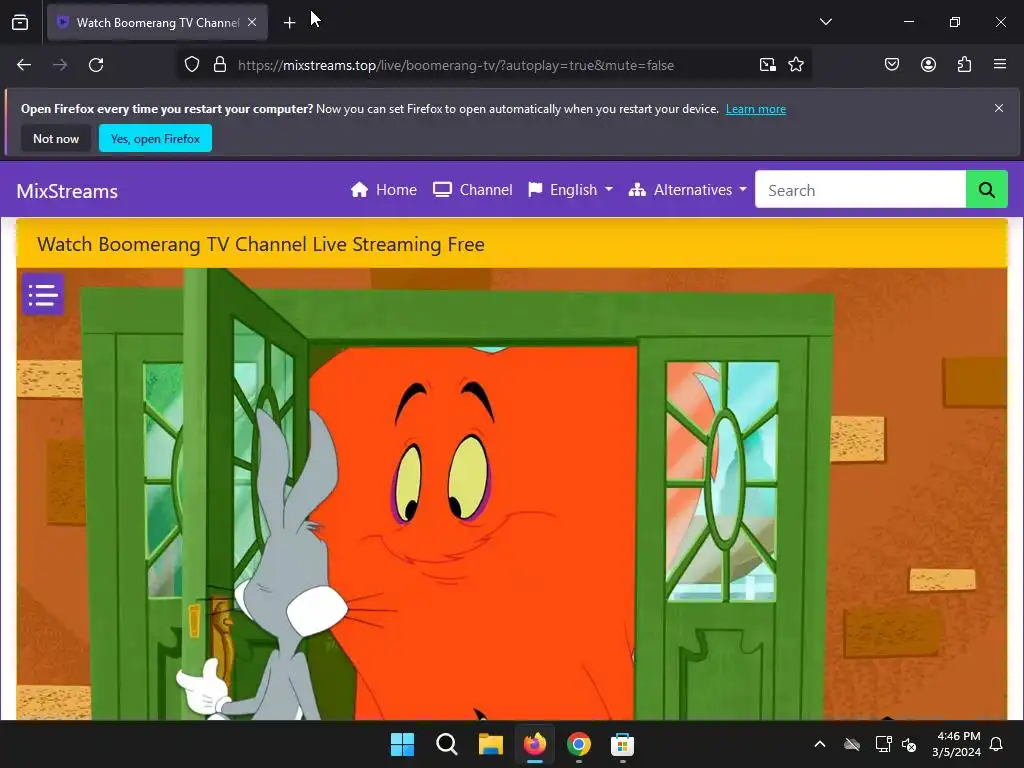Open a new tab with plus button

pyautogui.click(x=289, y=23)
